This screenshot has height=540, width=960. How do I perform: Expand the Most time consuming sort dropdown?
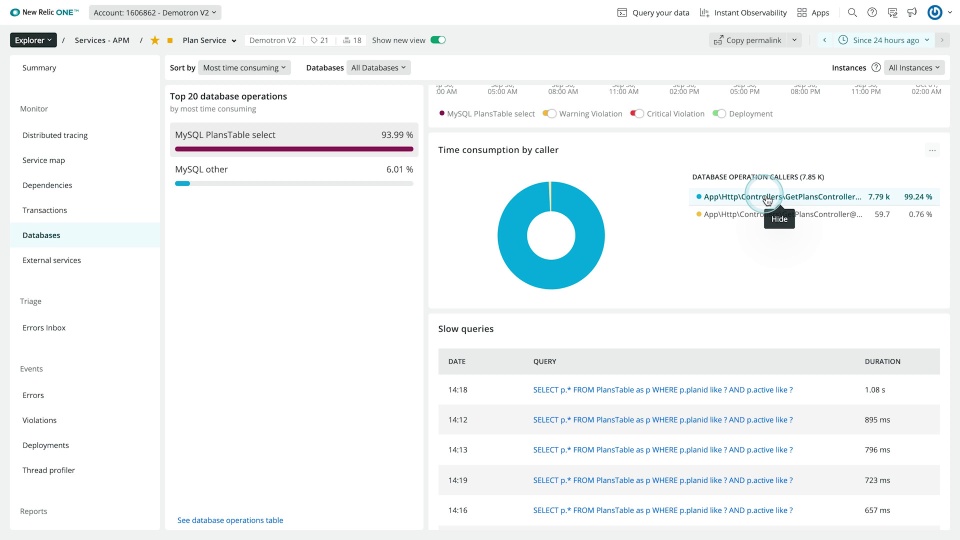pos(244,67)
